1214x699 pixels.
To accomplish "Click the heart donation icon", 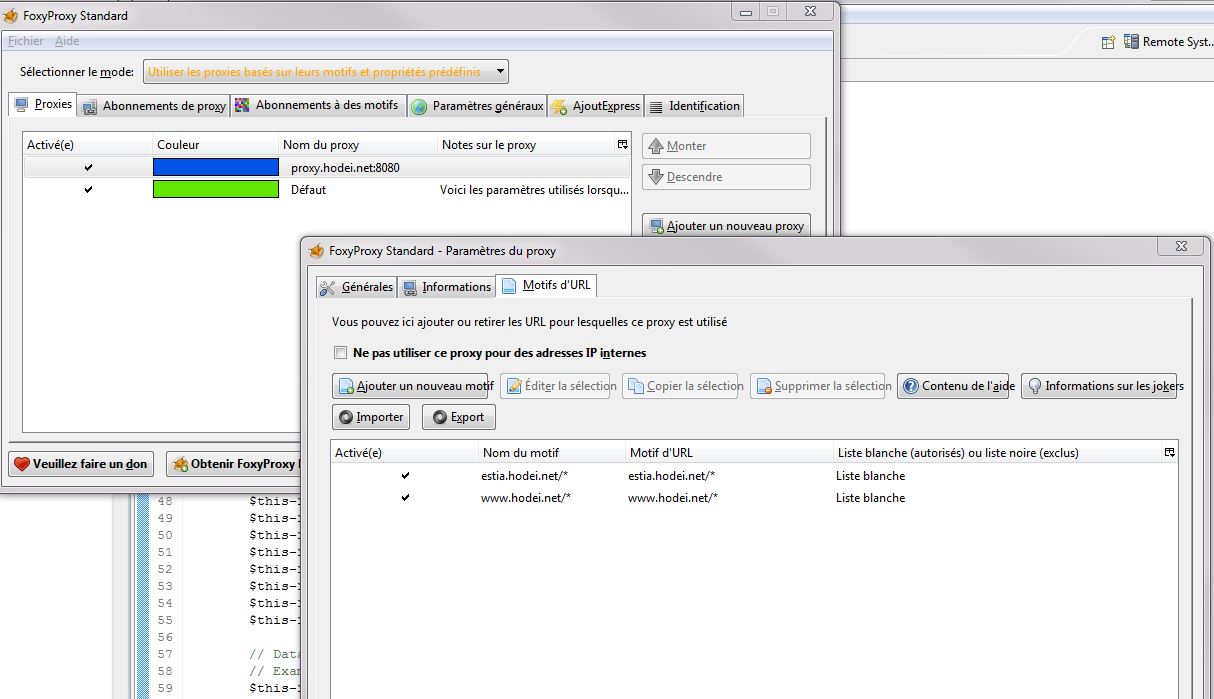I will tap(22, 464).
